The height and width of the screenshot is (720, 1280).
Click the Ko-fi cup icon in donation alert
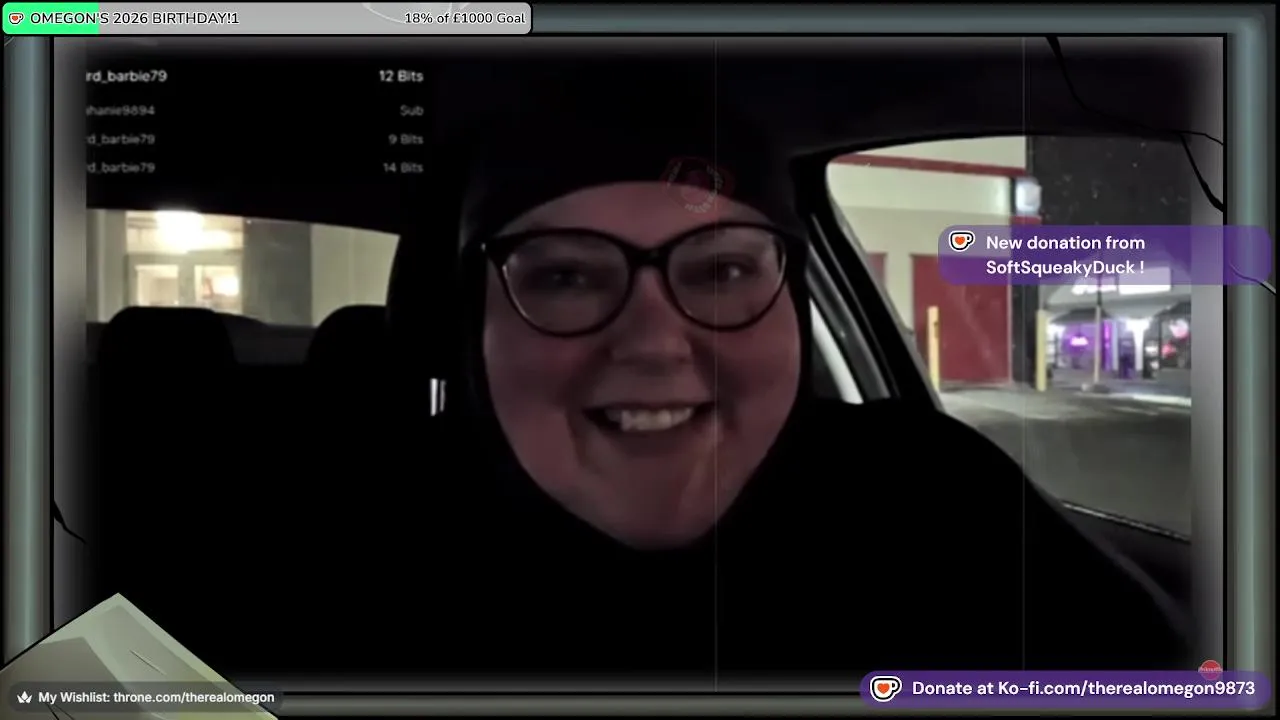tap(961, 242)
